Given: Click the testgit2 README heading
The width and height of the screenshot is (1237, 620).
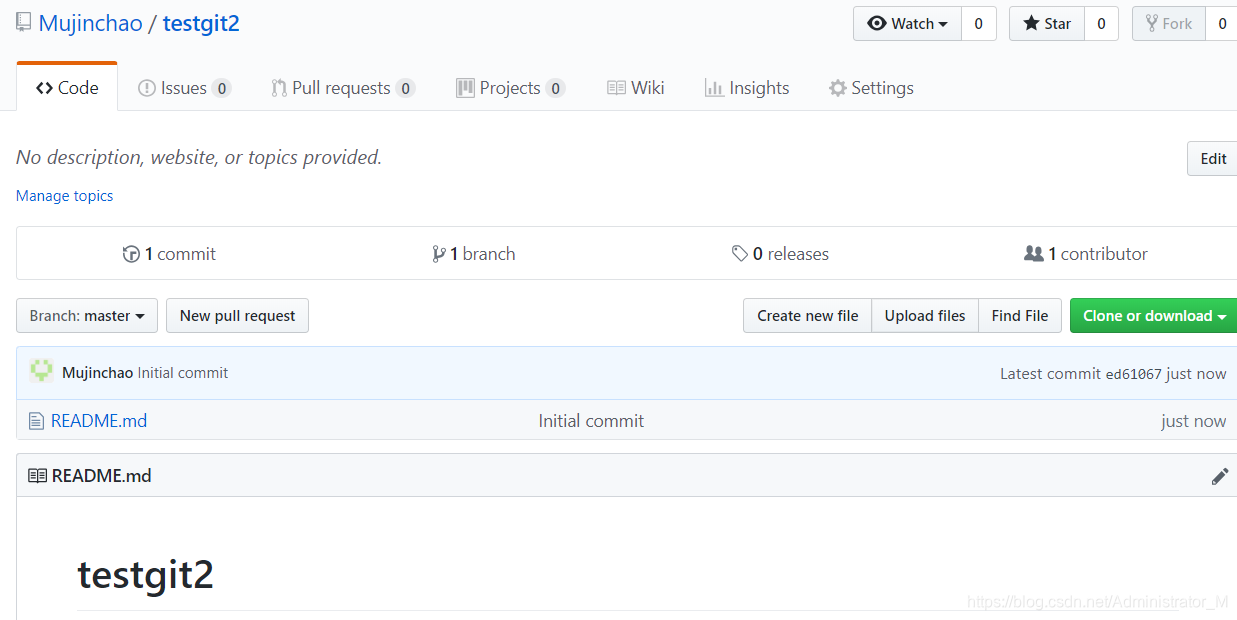Looking at the screenshot, I should coord(146,575).
